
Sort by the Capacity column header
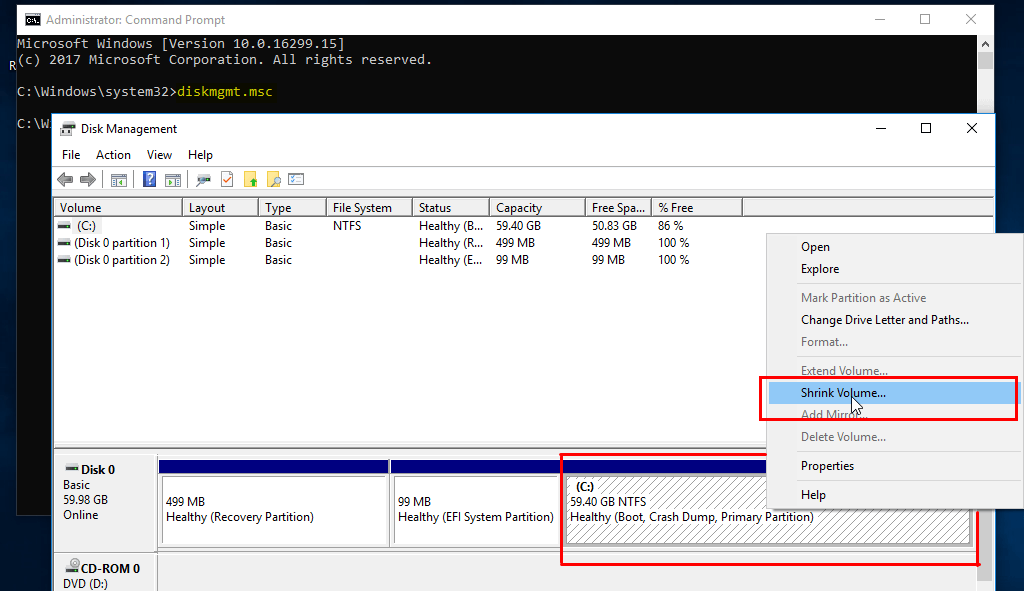click(x=537, y=208)
